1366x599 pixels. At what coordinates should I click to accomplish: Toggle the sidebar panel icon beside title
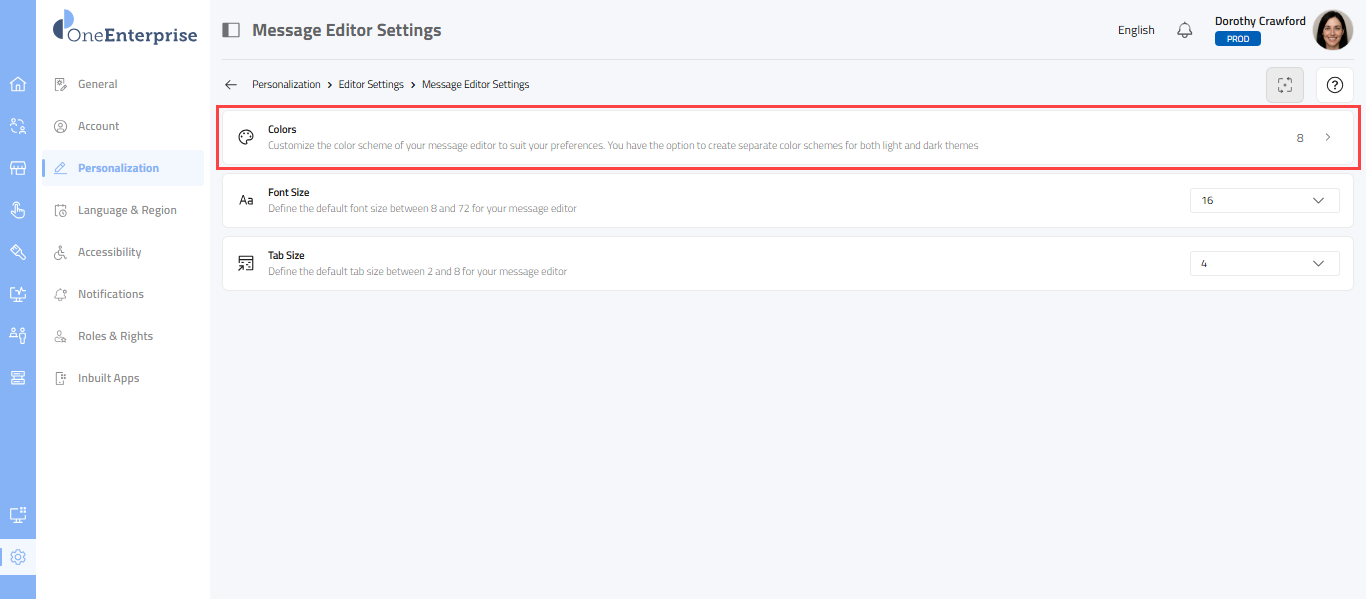coord(231,30)
